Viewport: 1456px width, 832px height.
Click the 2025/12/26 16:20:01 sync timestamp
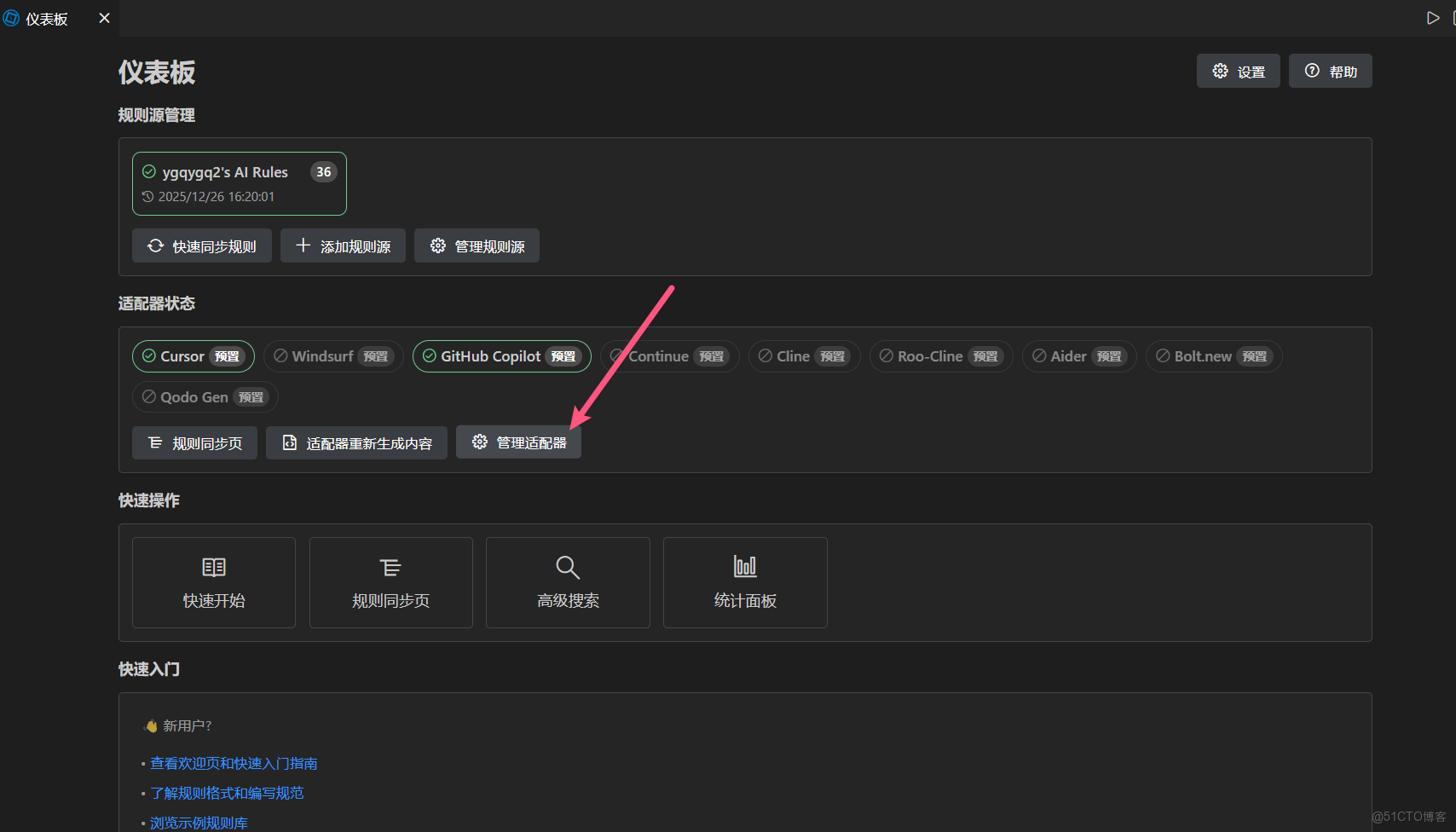point(217,197)
